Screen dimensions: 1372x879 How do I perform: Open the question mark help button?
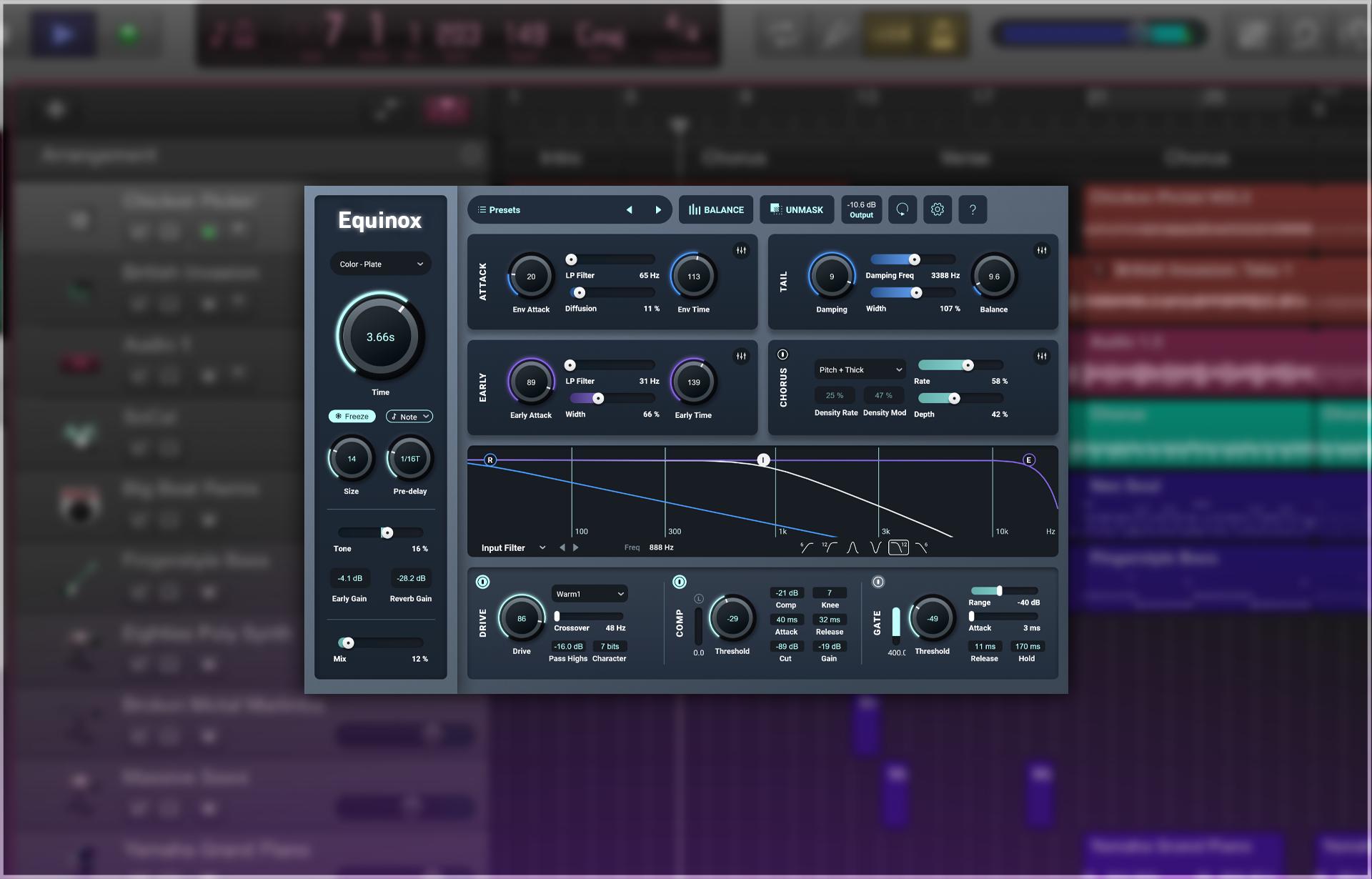click(x=973, y=209)
